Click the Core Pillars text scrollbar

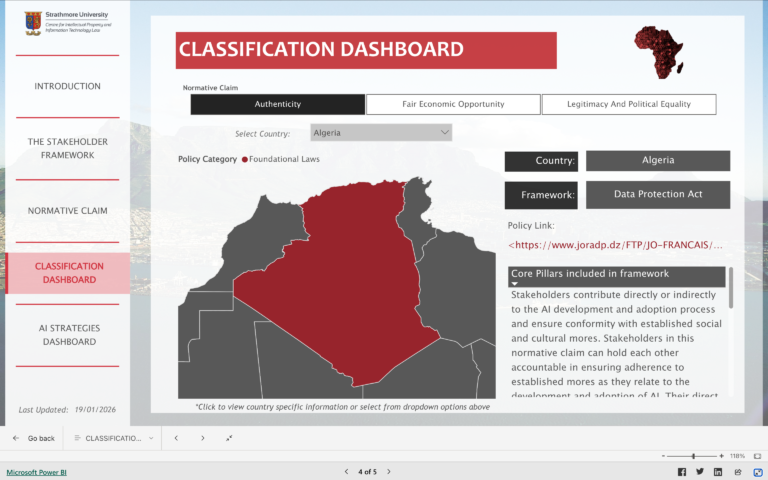coord(731,288)
